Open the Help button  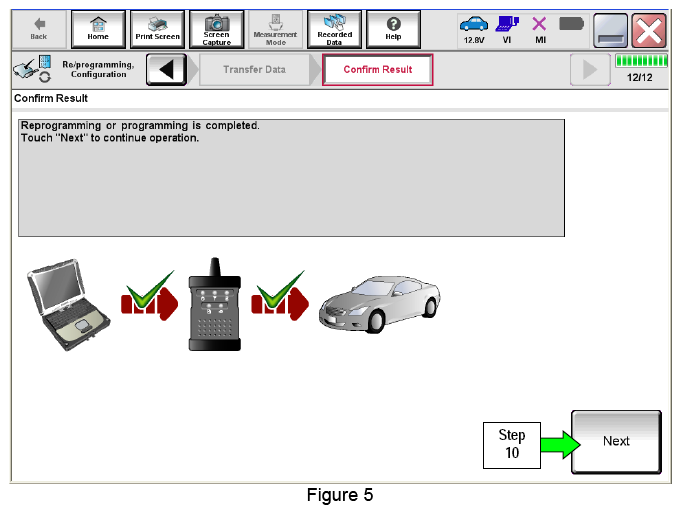point(393,28)
